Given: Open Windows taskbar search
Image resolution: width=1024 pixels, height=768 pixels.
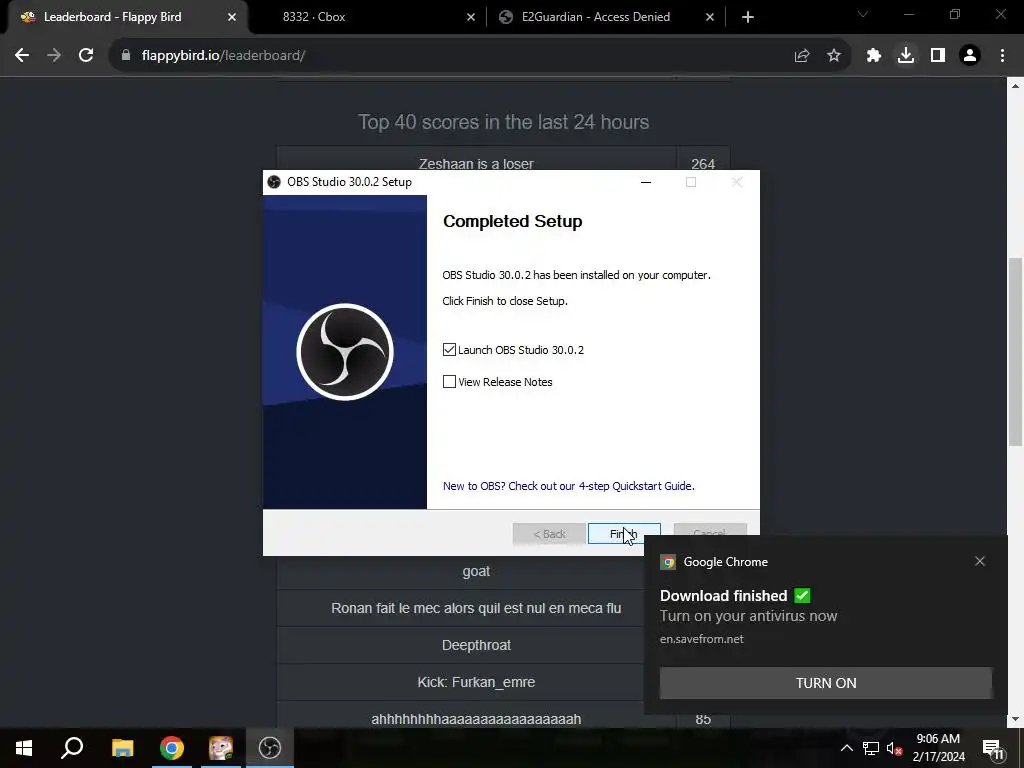Looking at the screenshot, I should point(72,748).
